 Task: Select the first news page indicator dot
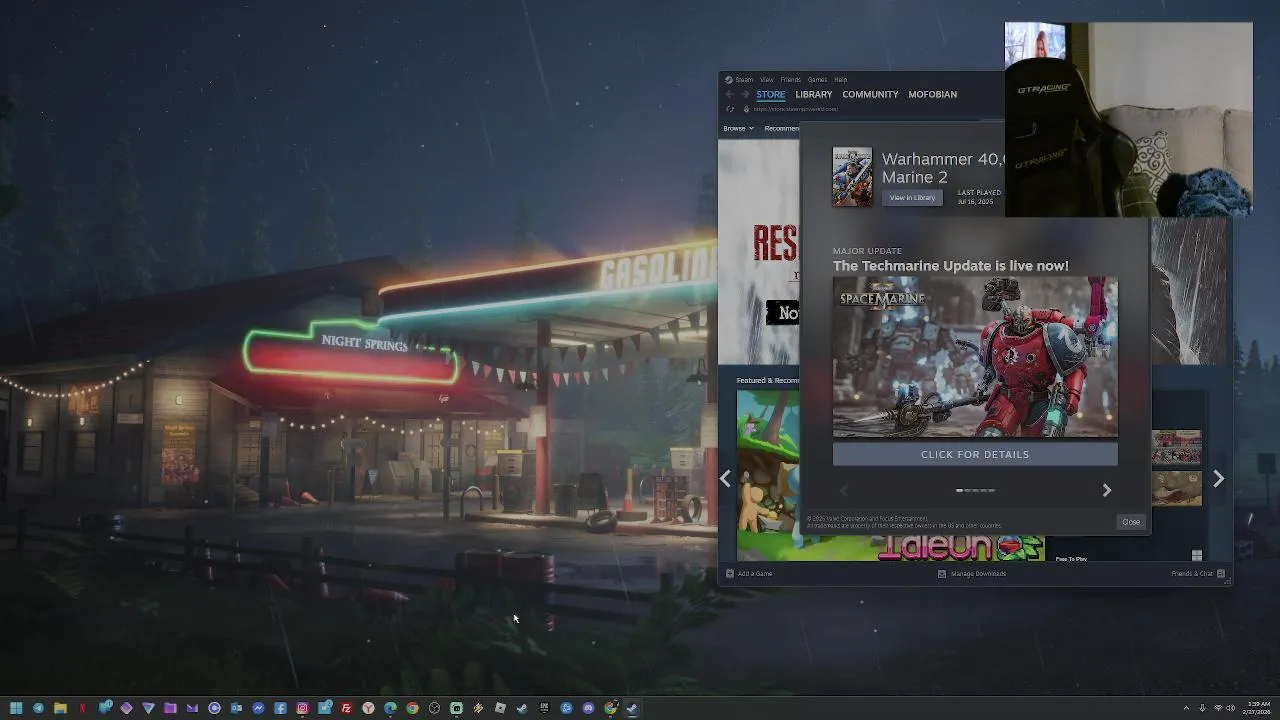pyautogui.click(x=960, y=490)
